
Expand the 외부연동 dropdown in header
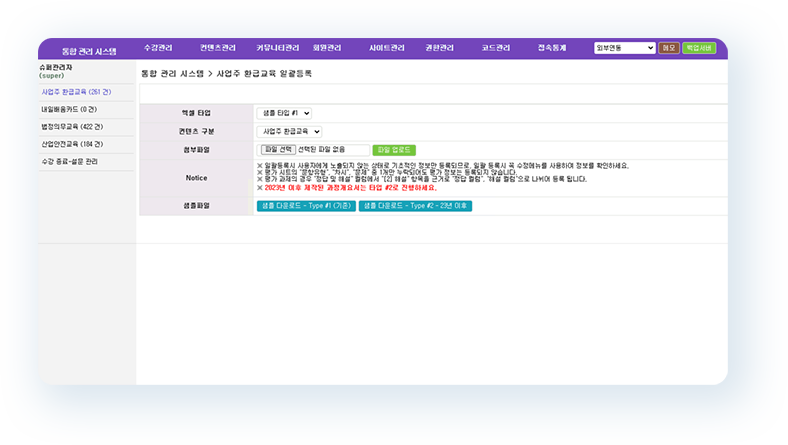coord(624,48)
